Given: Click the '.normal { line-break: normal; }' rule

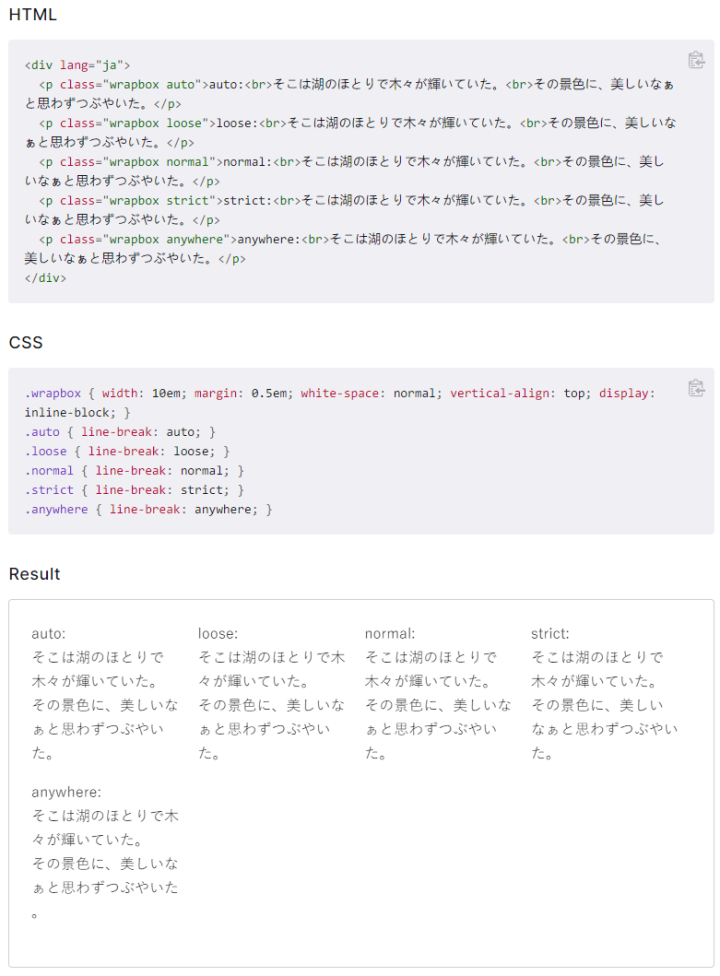Looking at the screenshot, I should pos(134,471).
